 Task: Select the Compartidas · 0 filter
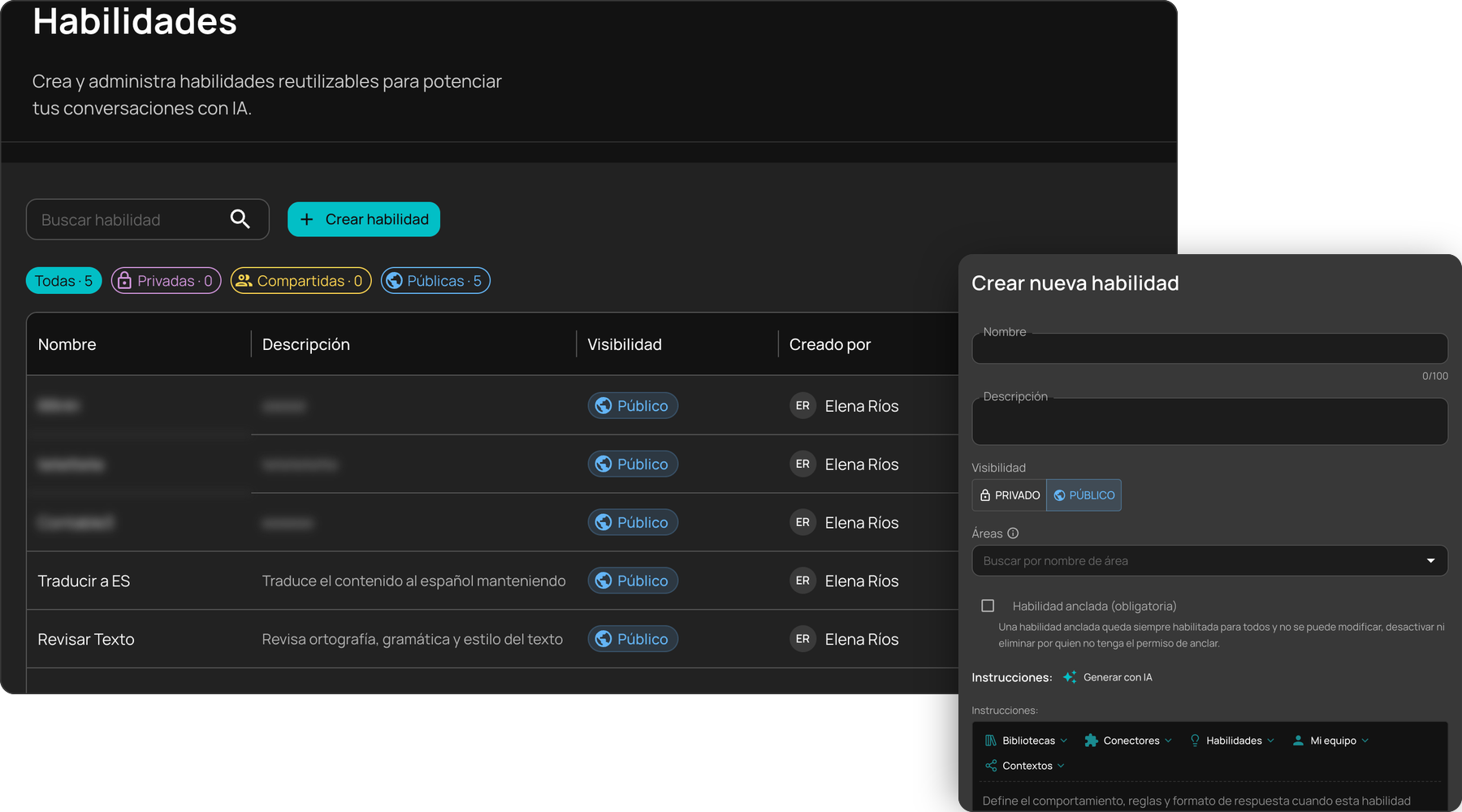(301, 280)
